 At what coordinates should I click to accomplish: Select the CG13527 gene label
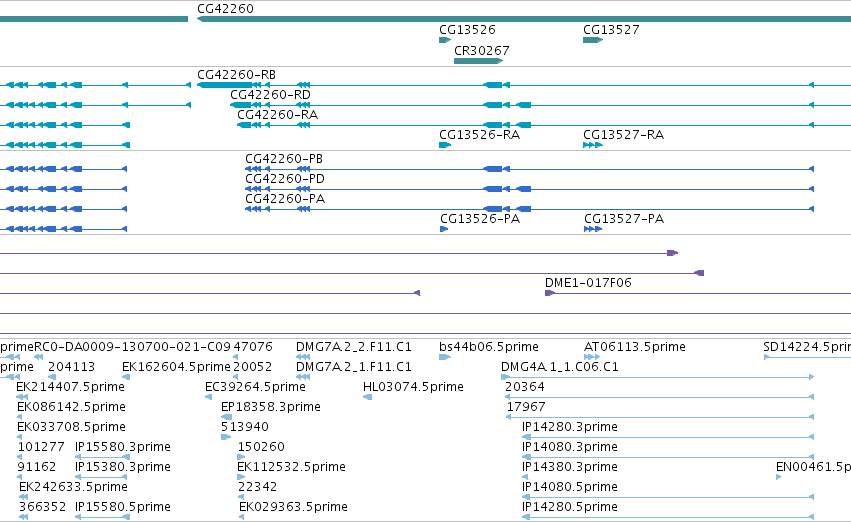[611, 30]
